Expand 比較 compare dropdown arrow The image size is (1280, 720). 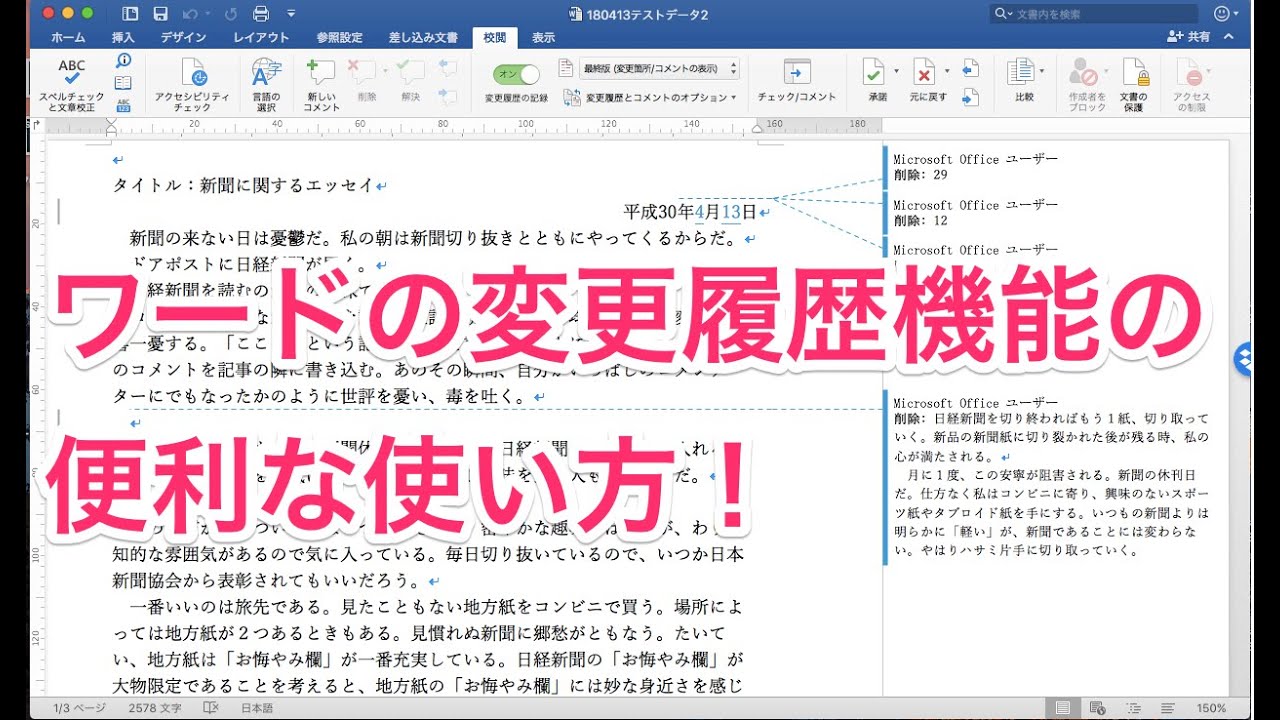coord(1042,71)
